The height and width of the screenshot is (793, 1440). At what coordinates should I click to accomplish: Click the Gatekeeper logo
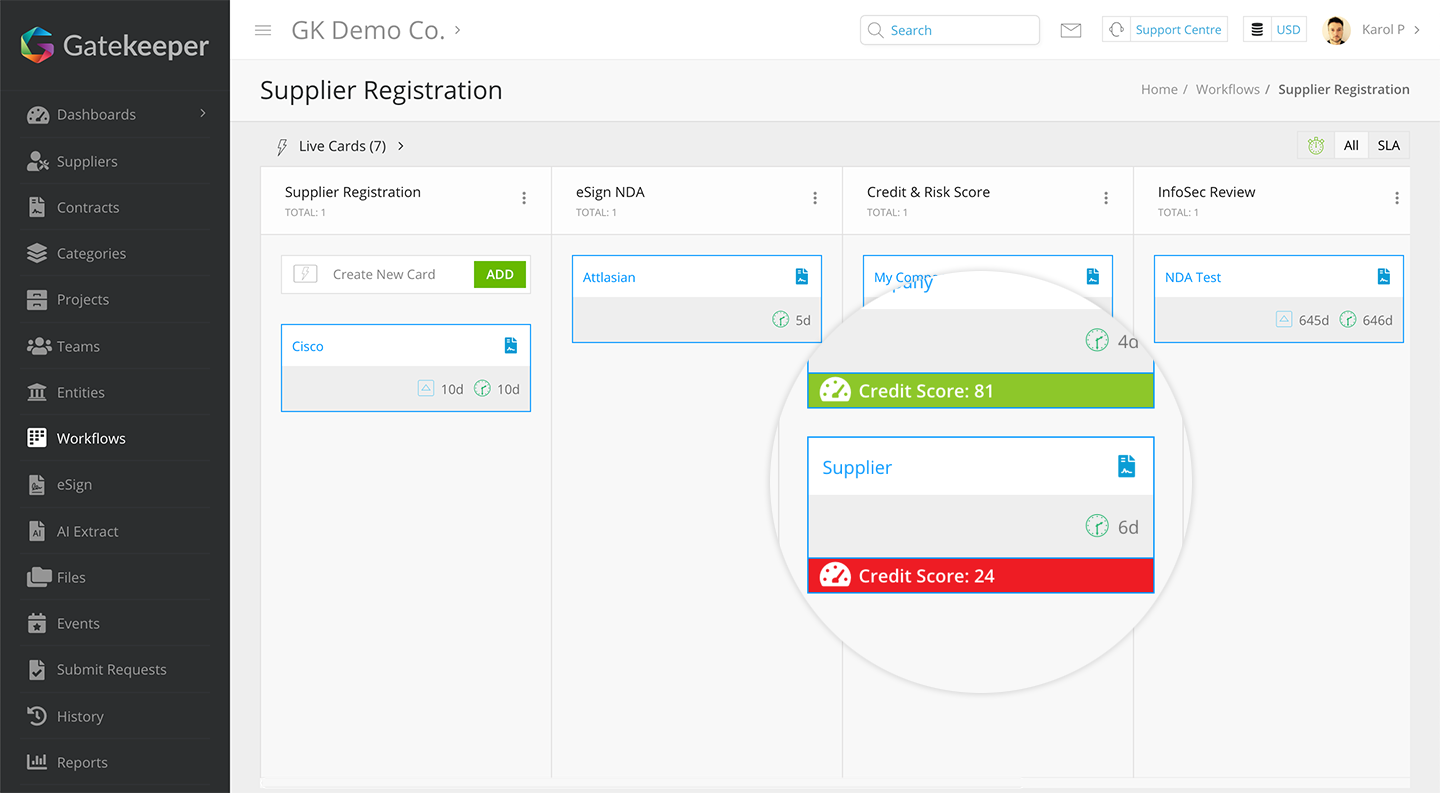point(115,45)
